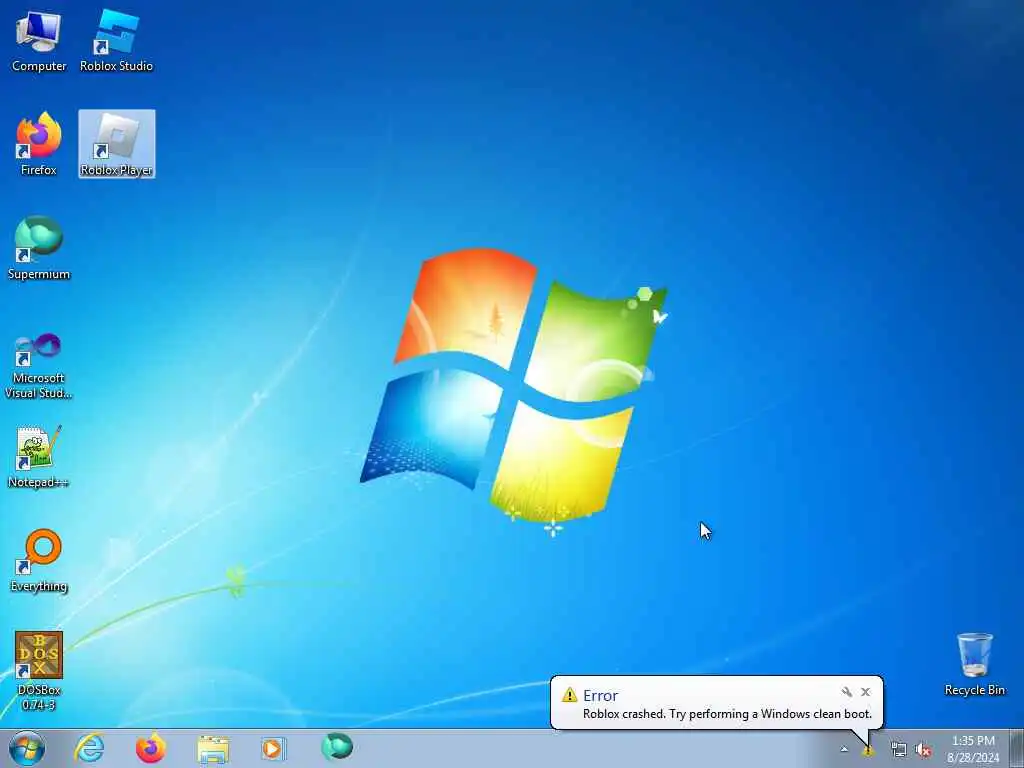Click the Roblox crashed error message

(727, 714)
